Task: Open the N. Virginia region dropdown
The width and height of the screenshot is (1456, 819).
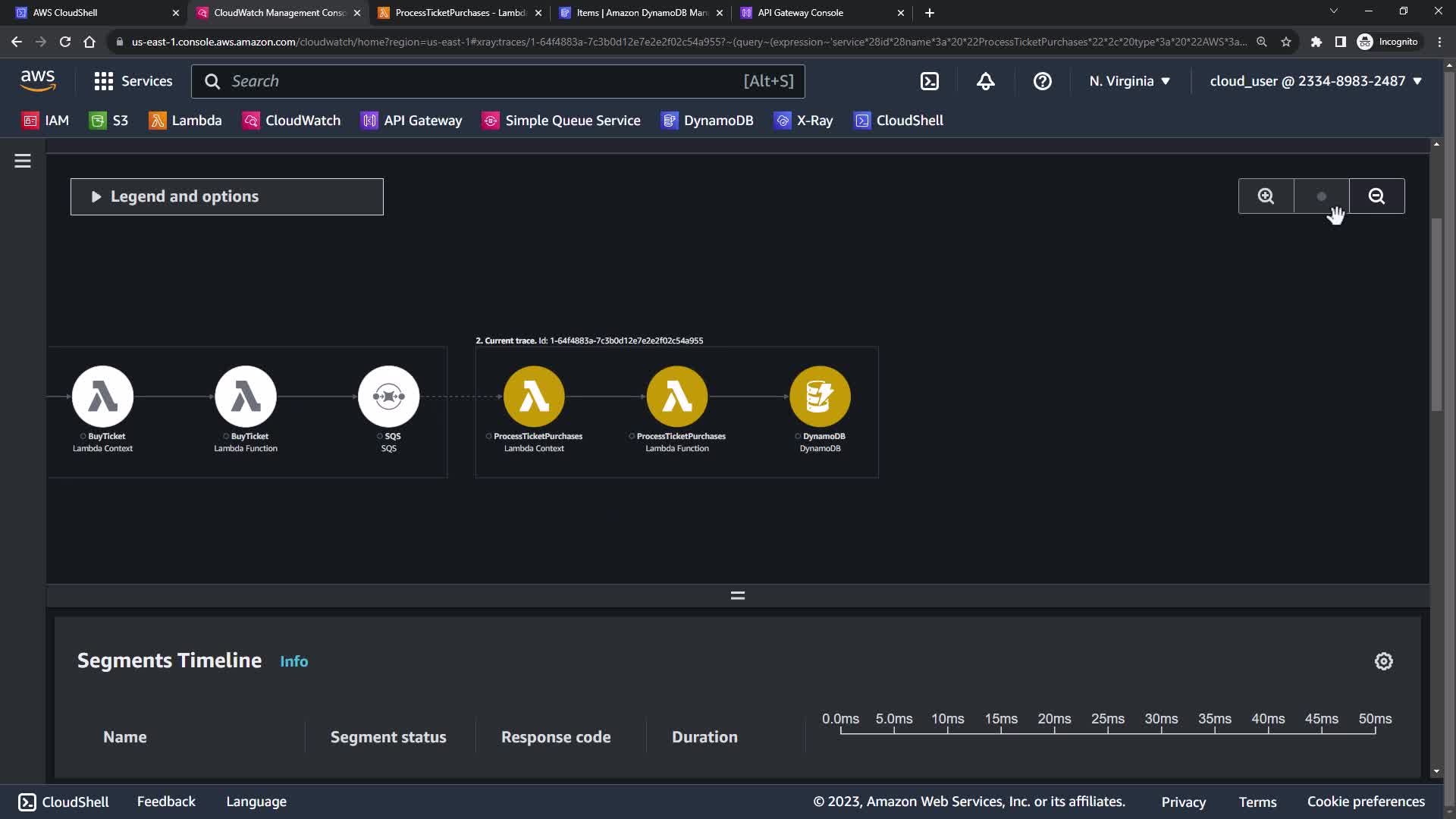Action: click(x=1129, y=81)
